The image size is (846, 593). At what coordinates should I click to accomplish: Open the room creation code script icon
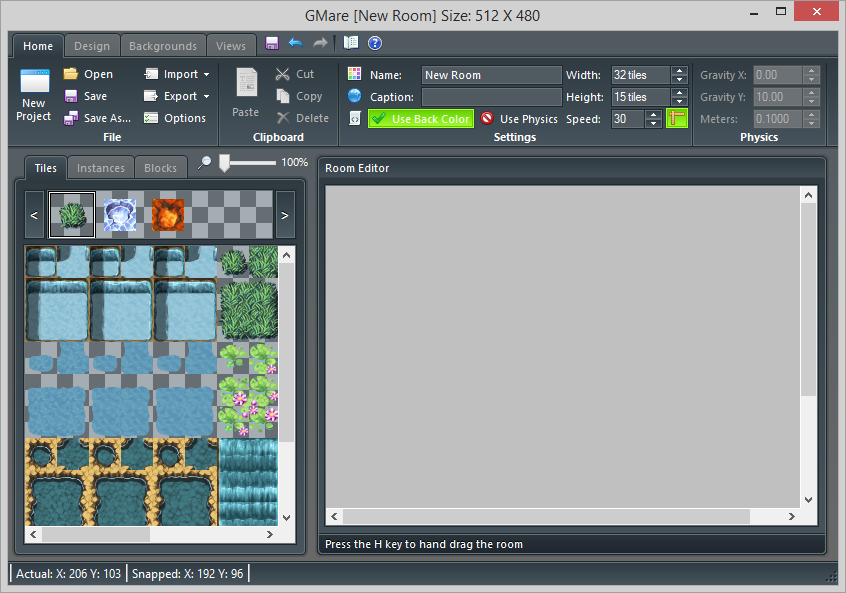coord(354,118)
